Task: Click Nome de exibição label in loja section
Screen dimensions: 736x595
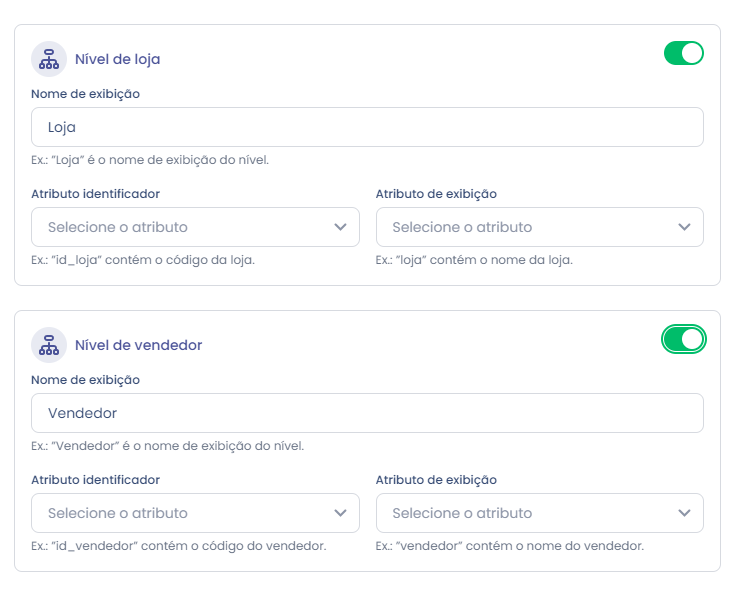Action: click(85, 94)
